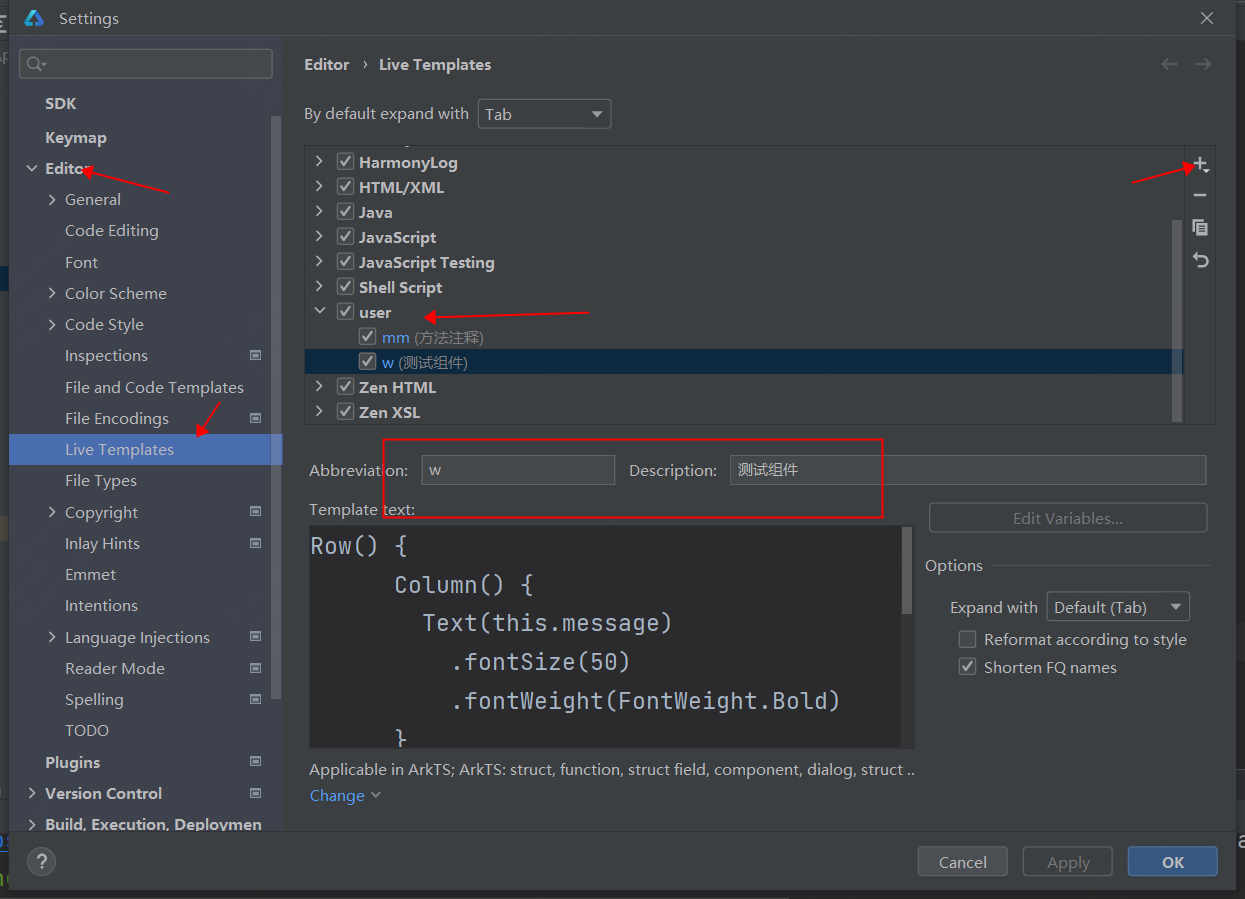Click the help question mark icon
The width and height of the screenshot is (1245, 899).
pos(41,861)
